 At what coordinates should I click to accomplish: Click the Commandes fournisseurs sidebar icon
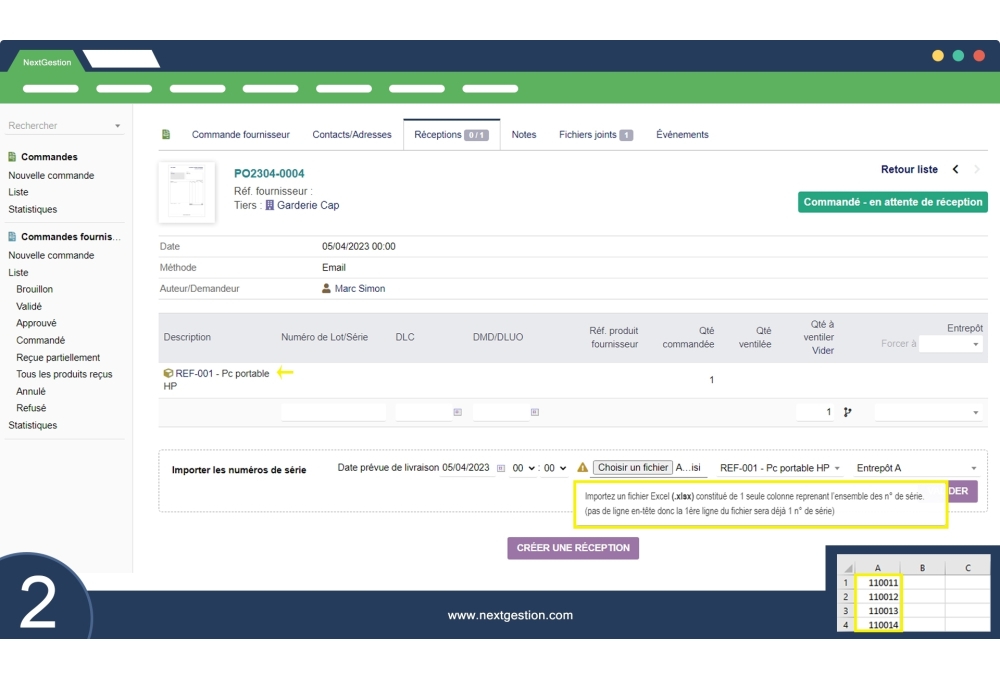(12, 237)
